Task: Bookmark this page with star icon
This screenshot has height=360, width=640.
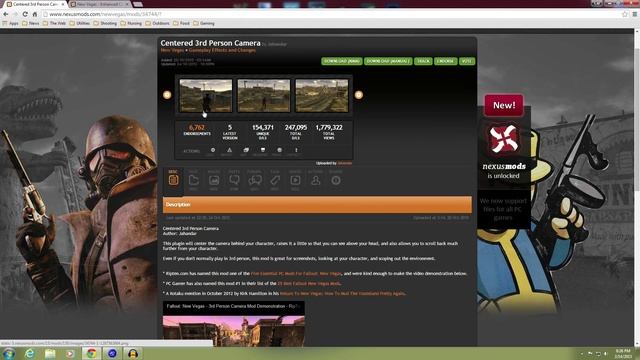Action: point(625,14)
